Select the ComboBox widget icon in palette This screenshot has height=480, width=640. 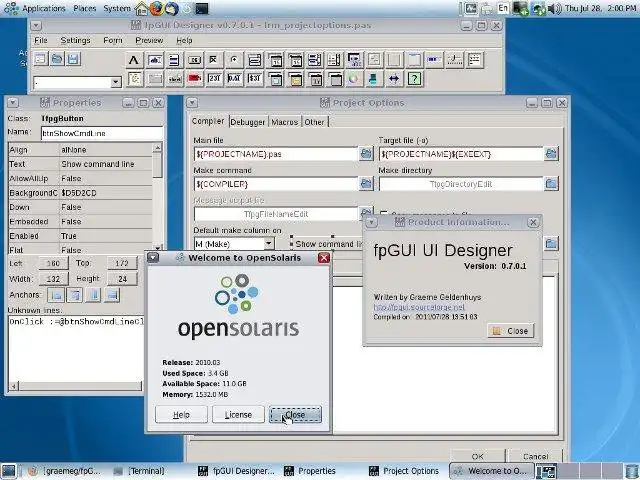click(x=254, y=60)
